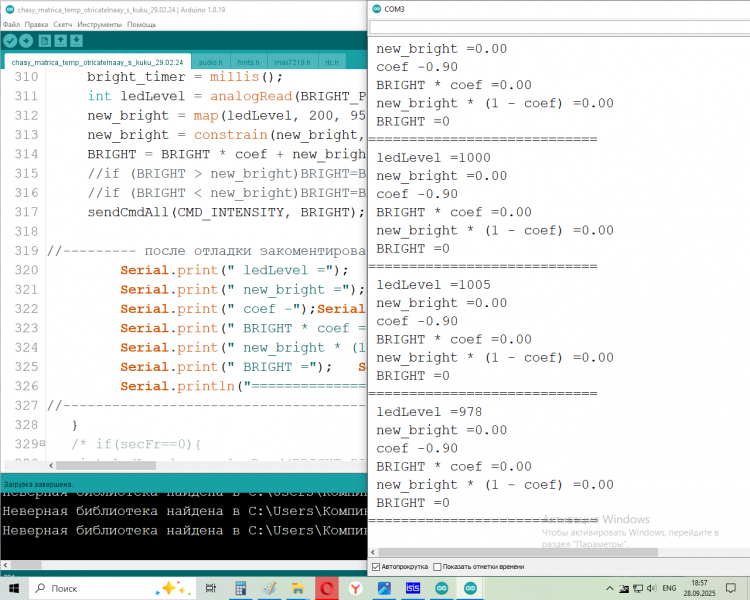This screenshot has height=600, width=750.
Task: Enable Показать отметки времени checkbox
Action: pos(438,567)
